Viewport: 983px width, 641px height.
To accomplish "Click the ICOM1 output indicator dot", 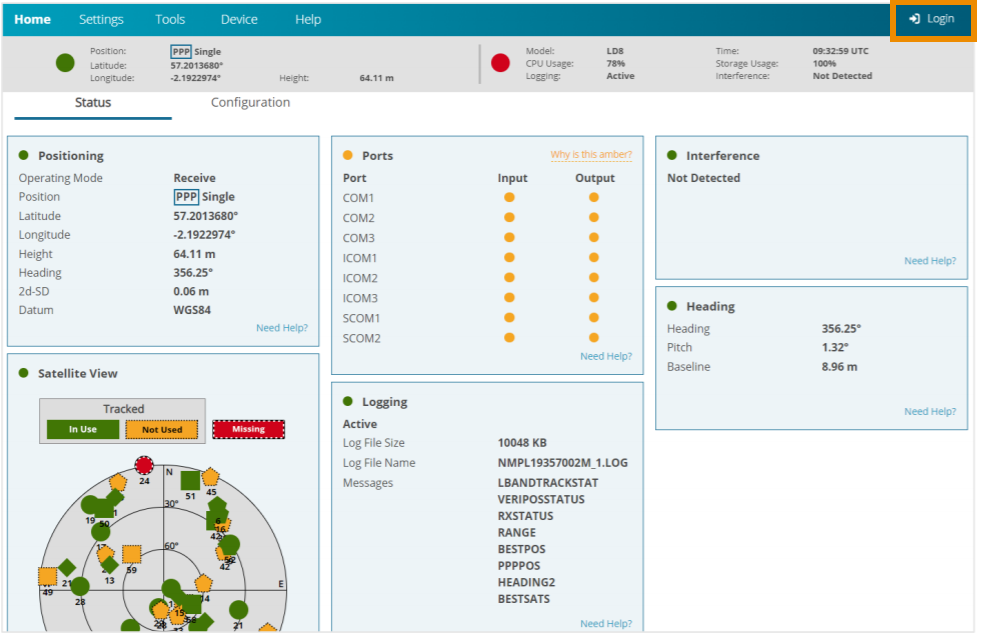I will point(594,257).
